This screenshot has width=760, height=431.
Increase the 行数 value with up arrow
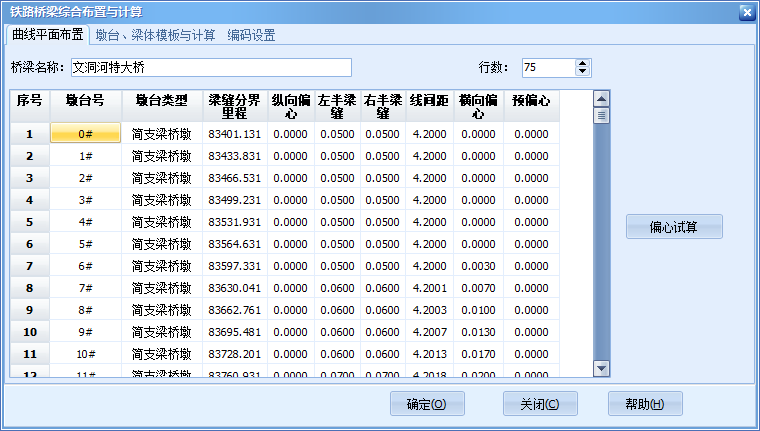click(583, 63)
